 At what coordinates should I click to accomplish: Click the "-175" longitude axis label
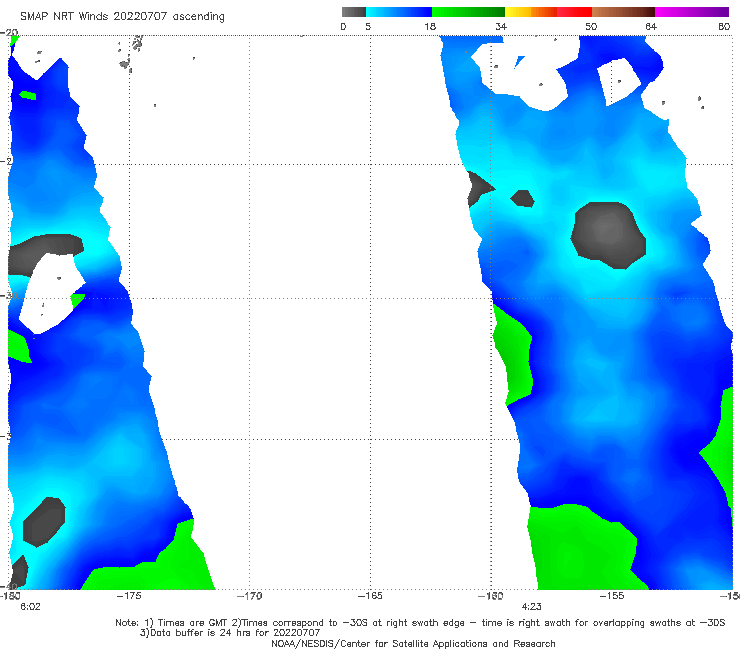click(129, 596)
